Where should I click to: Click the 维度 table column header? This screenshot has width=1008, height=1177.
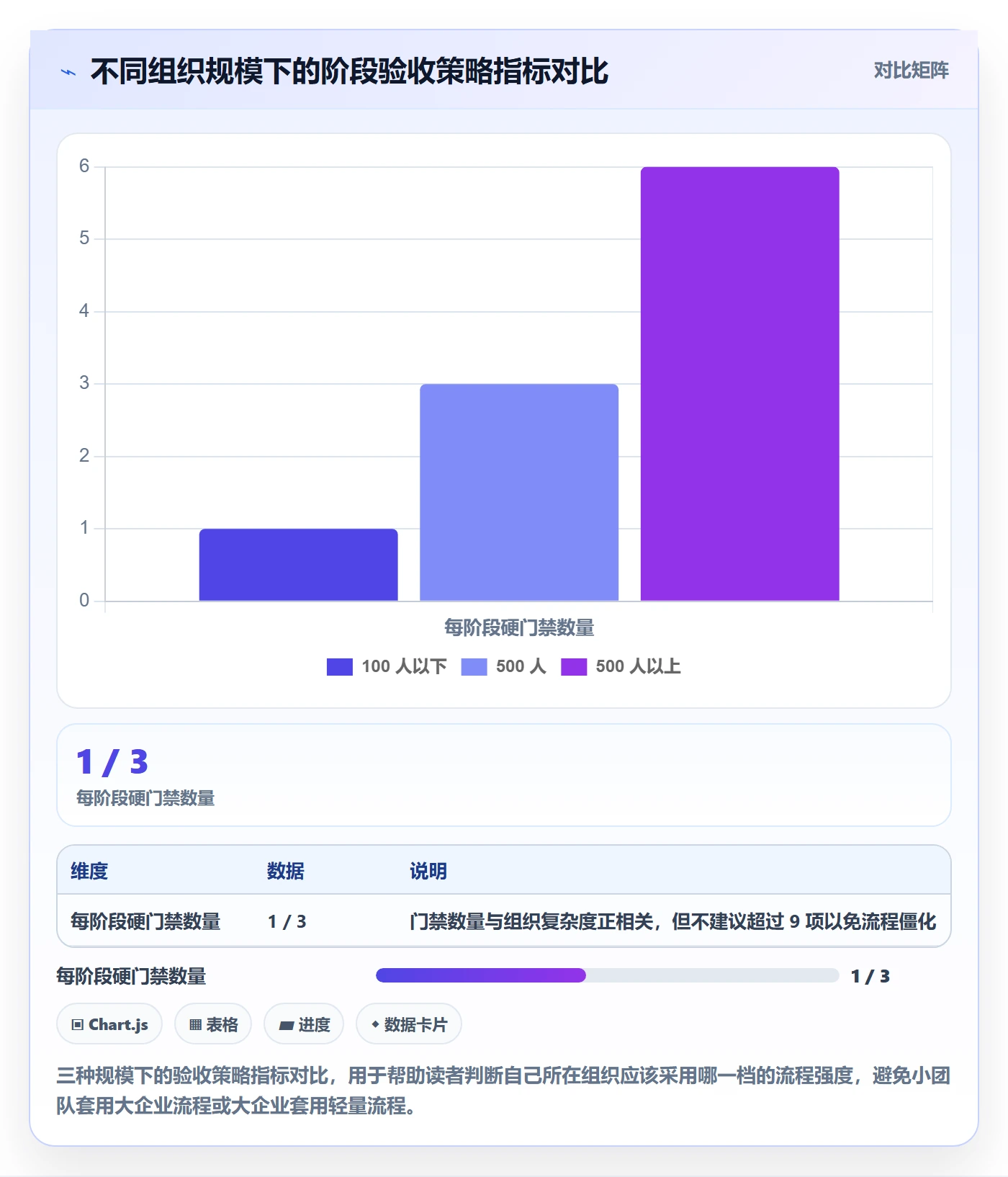click(89, 871)
